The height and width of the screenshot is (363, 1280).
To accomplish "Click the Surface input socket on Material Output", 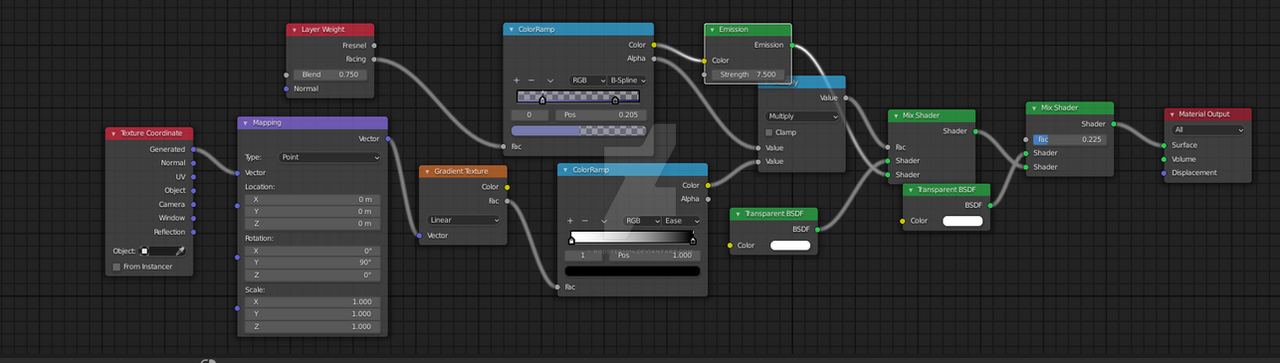I will (x=1164, y=145).
